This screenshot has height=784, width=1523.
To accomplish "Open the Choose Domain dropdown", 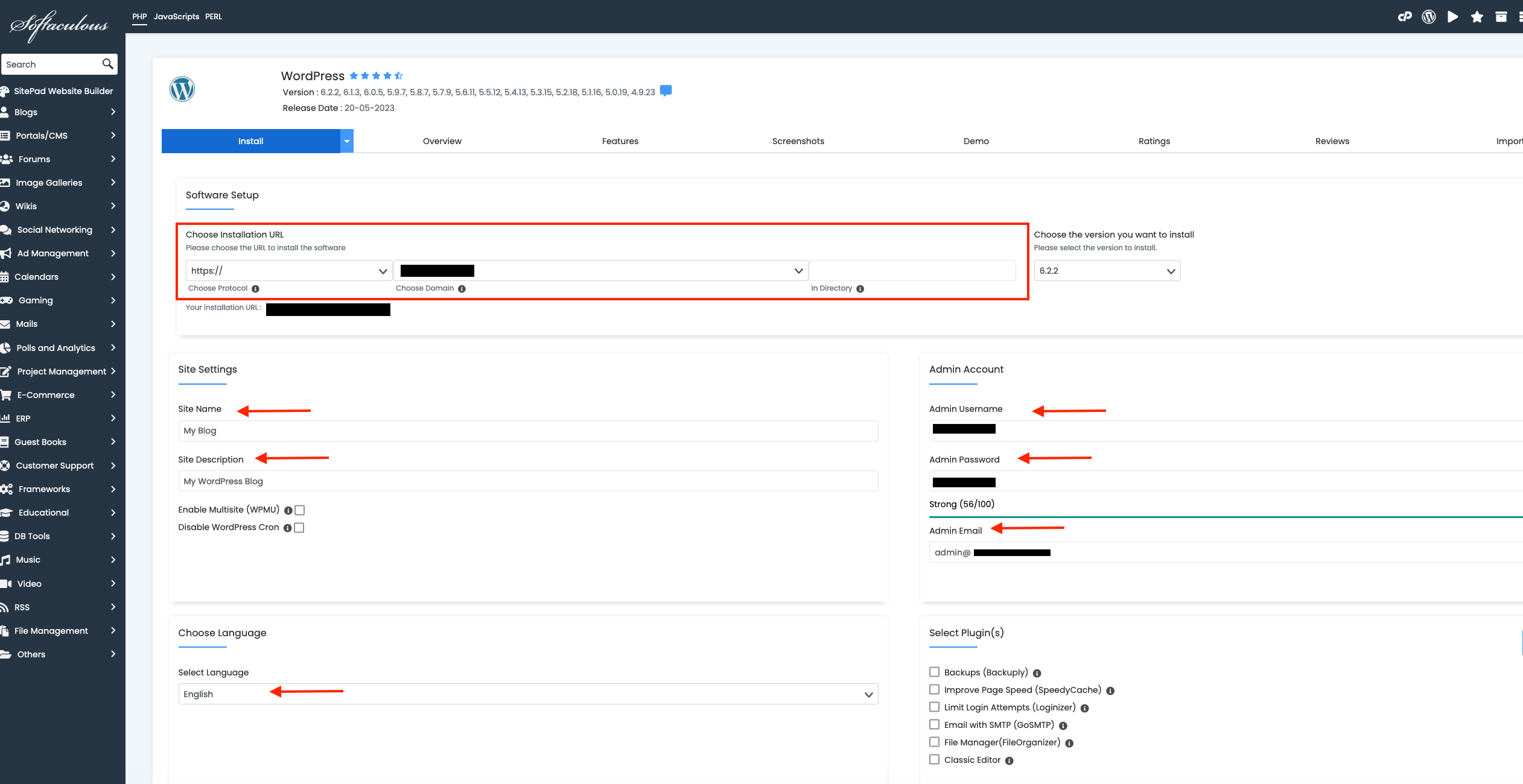I will (x=601, y=271).
